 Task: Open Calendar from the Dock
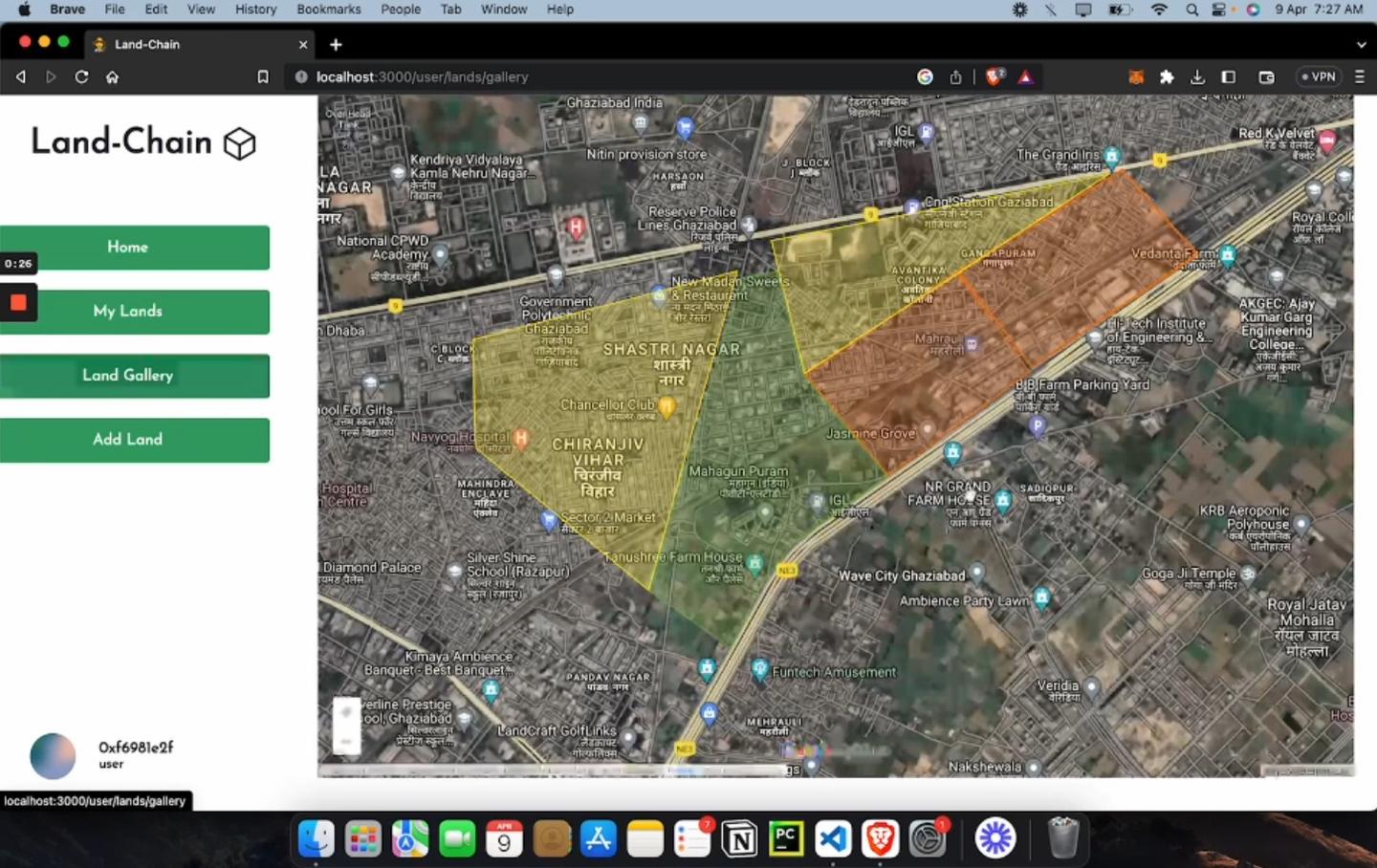click(504, 838)
